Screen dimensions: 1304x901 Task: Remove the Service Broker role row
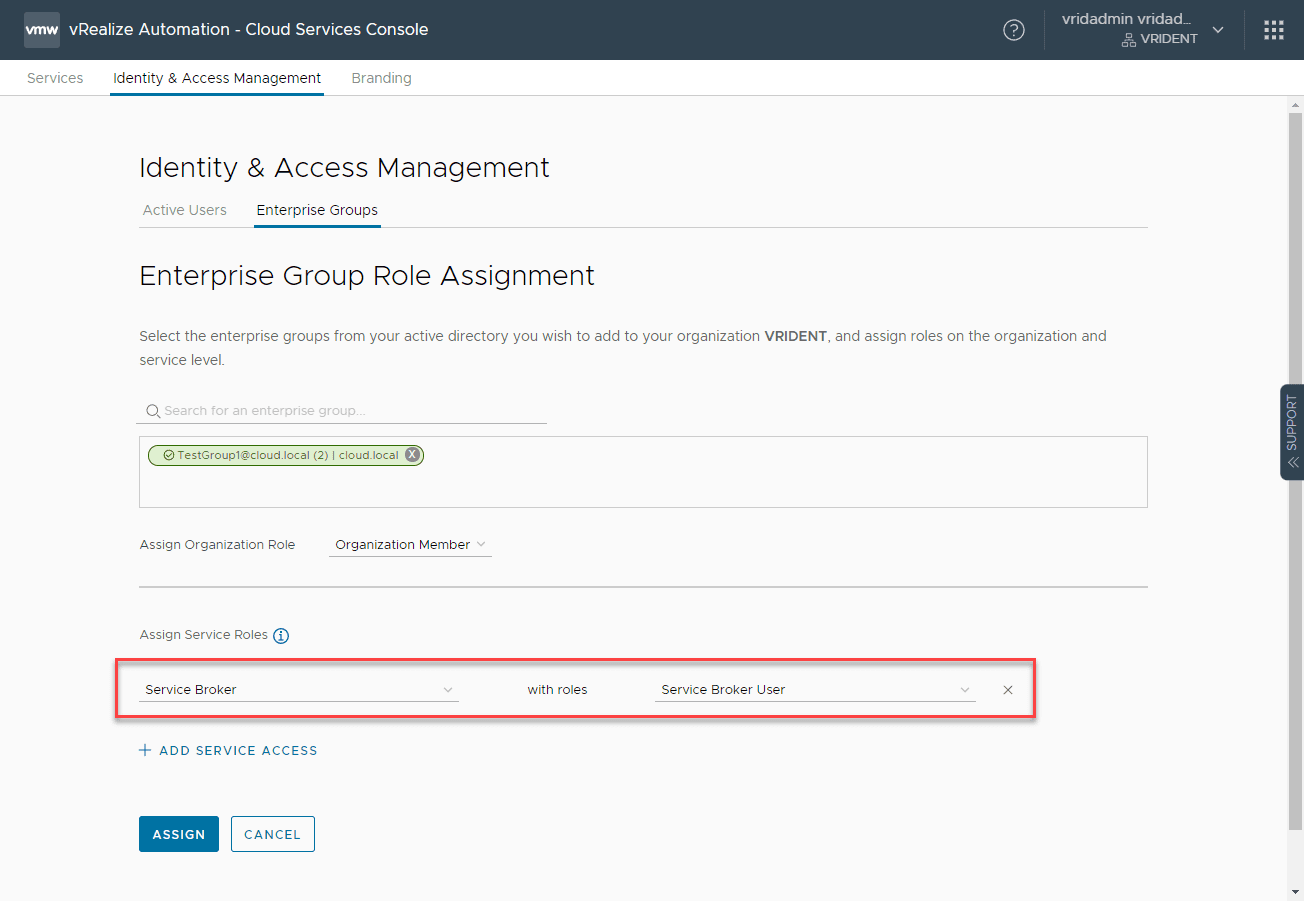[x=1007, y=690]
